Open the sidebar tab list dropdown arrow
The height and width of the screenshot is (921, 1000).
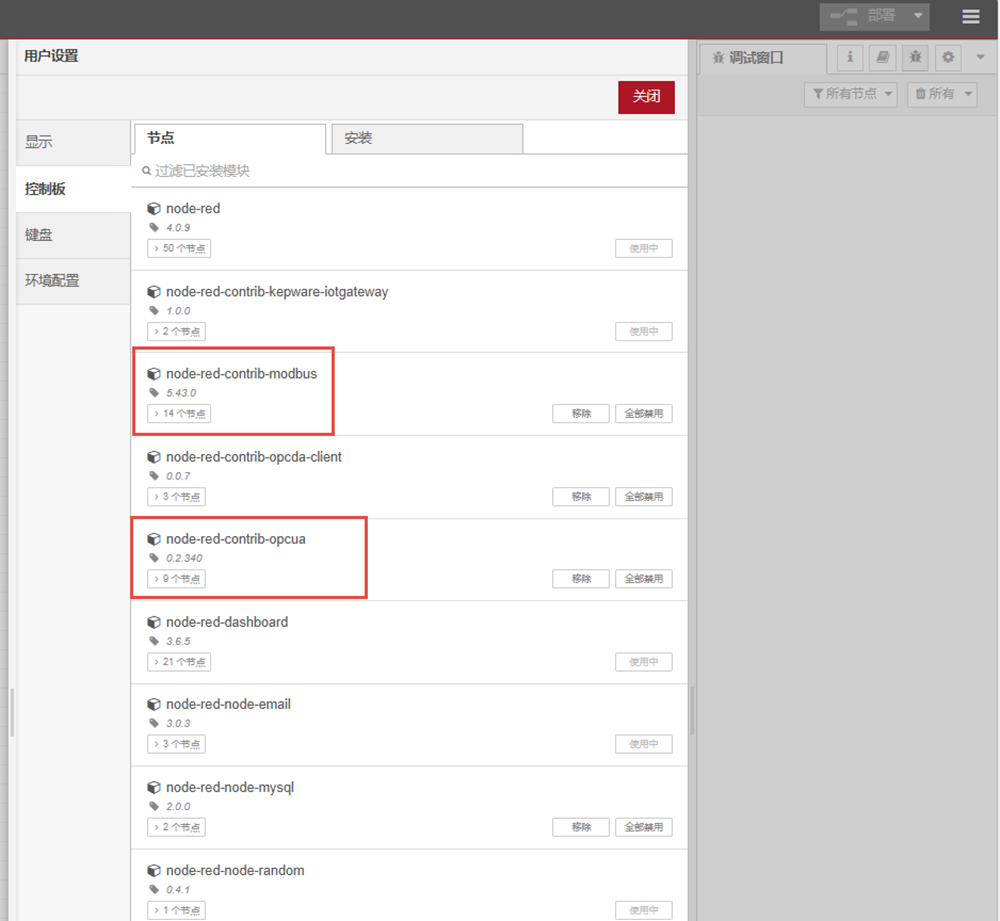980,57
